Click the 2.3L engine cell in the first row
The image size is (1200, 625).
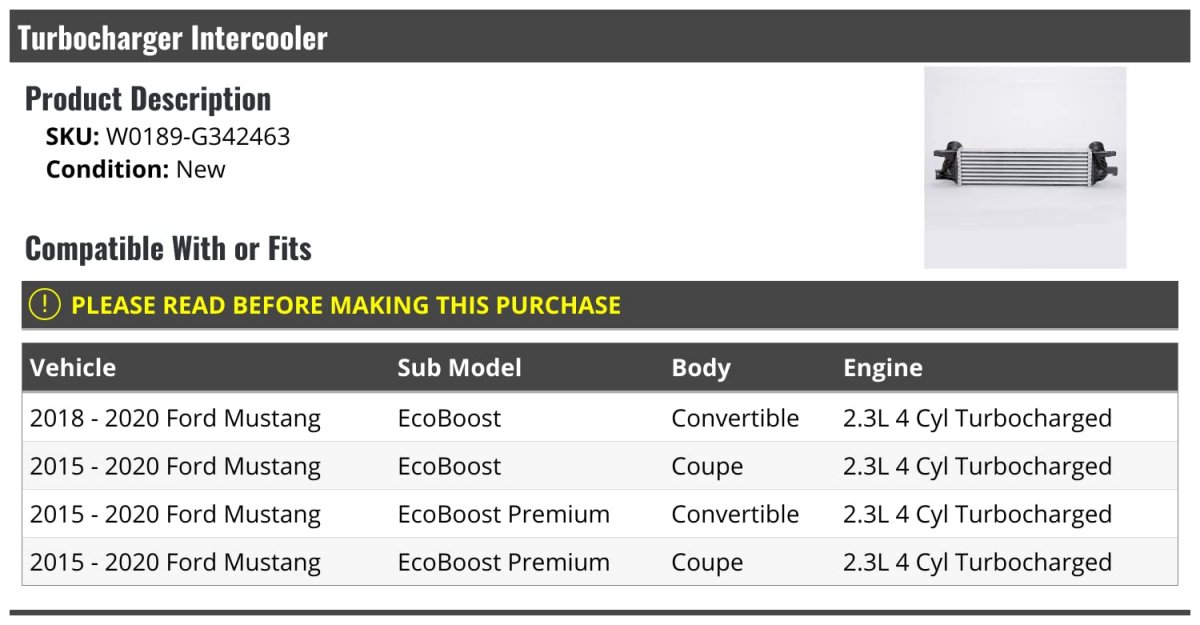click(977, 418)
